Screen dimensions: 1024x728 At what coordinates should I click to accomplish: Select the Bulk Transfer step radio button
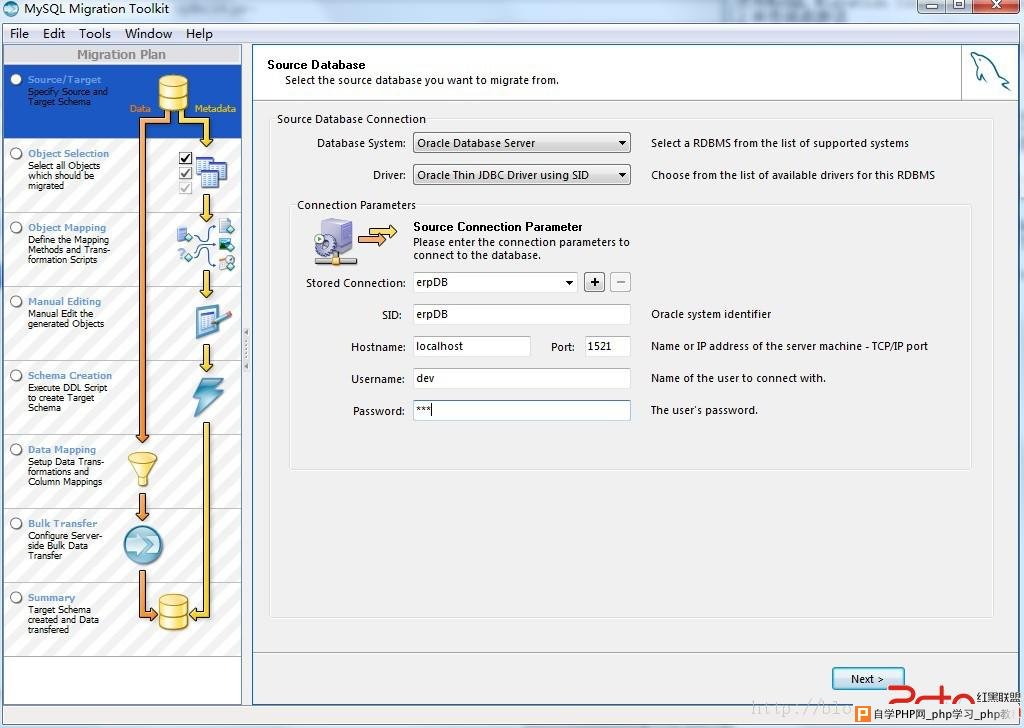pos(16,523)
